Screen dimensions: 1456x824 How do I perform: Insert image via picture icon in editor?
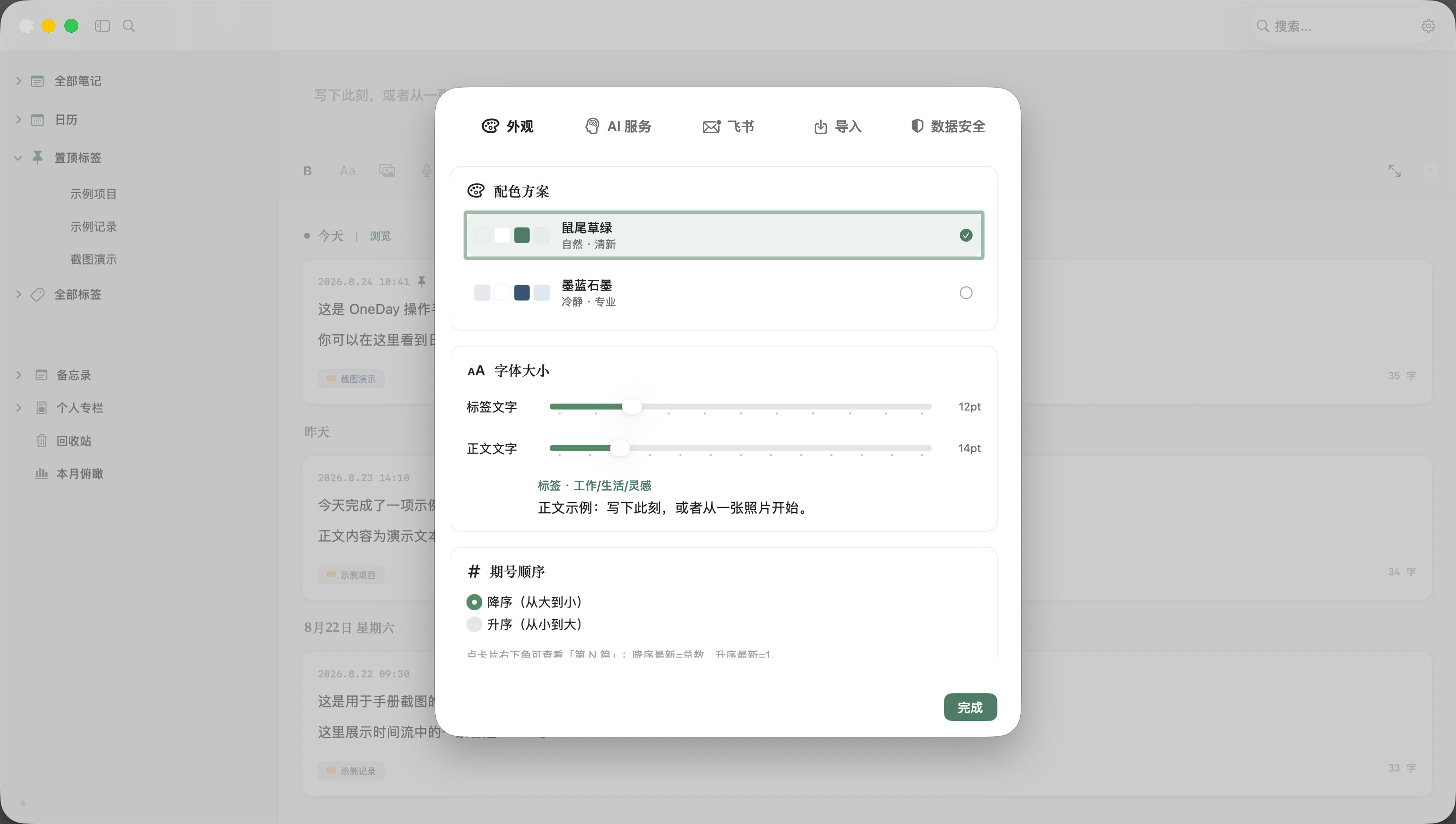click(x=388, y=171)
